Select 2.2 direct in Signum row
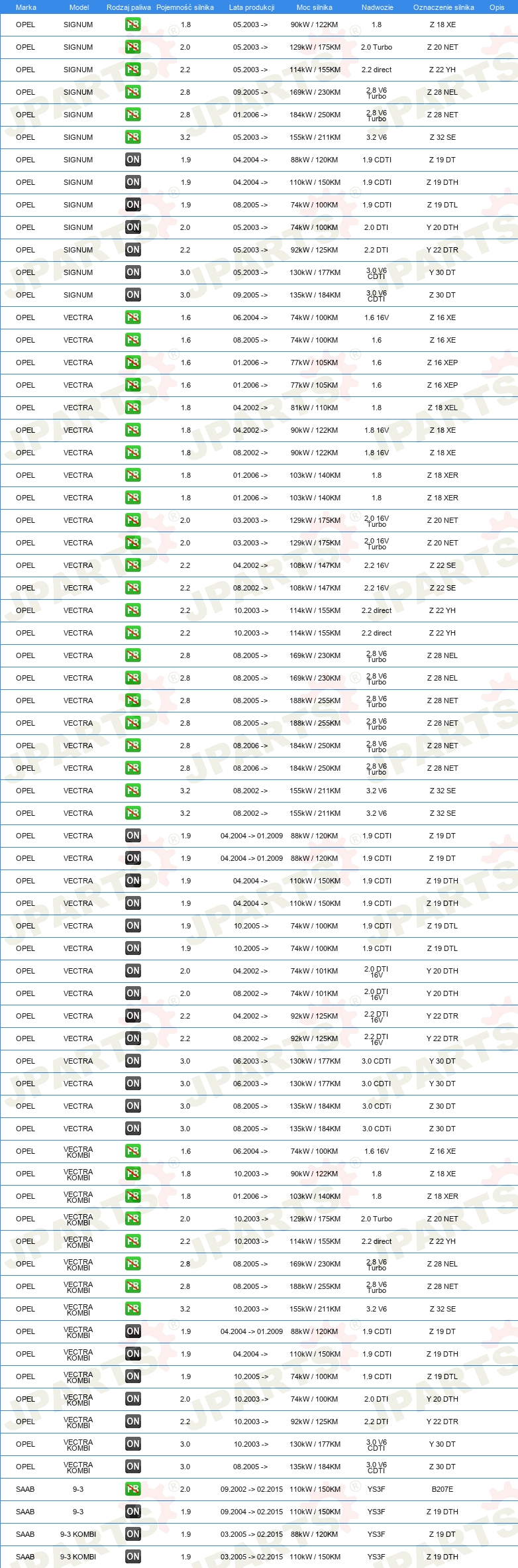Screen dimensions: 518x1568 click(x=376, y=70)
